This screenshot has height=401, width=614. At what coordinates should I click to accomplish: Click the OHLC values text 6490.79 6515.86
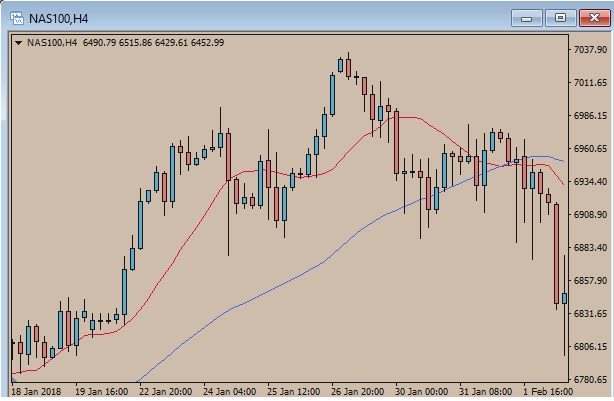click(x=117, y=42)
